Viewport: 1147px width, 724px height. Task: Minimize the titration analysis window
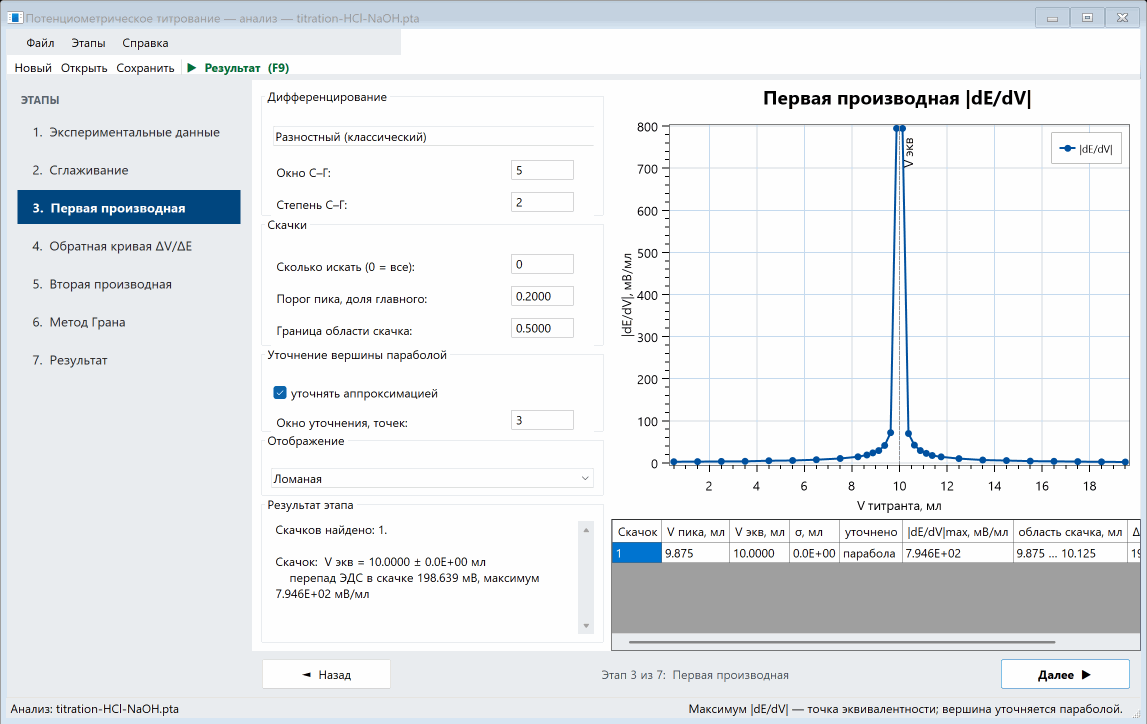tap(1053, 18)
